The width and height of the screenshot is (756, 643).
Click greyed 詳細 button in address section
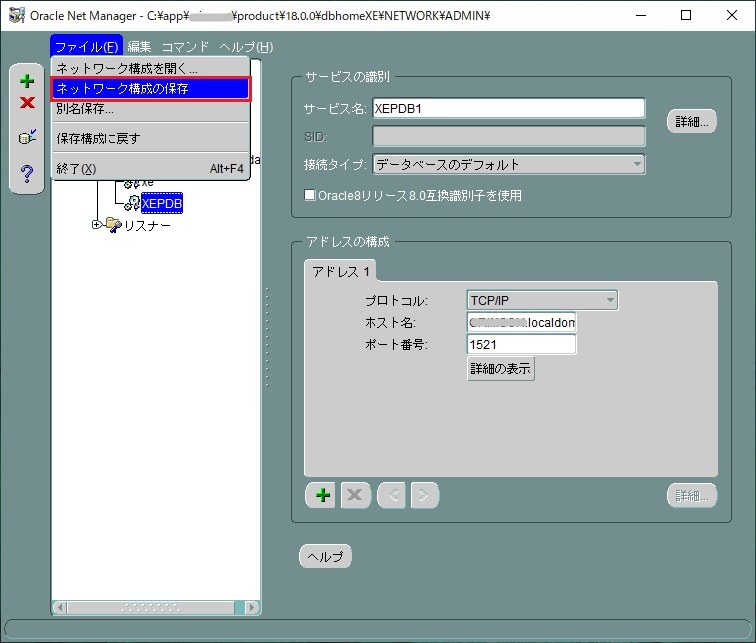click(x=691, y=496)
